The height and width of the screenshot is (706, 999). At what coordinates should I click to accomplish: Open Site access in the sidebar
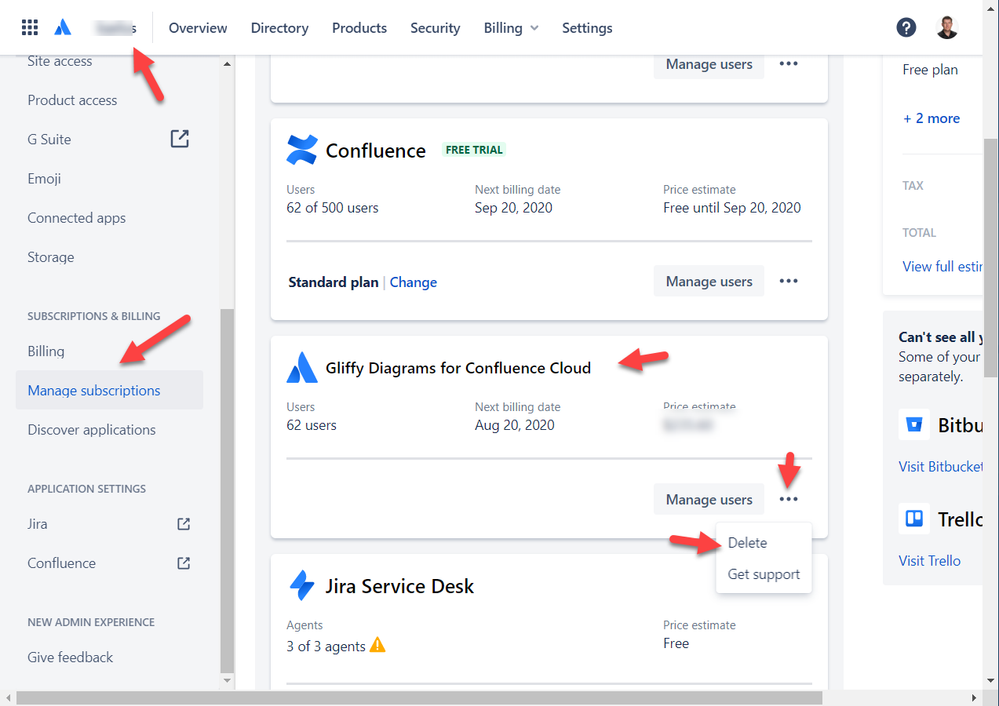tap(60, 62)
